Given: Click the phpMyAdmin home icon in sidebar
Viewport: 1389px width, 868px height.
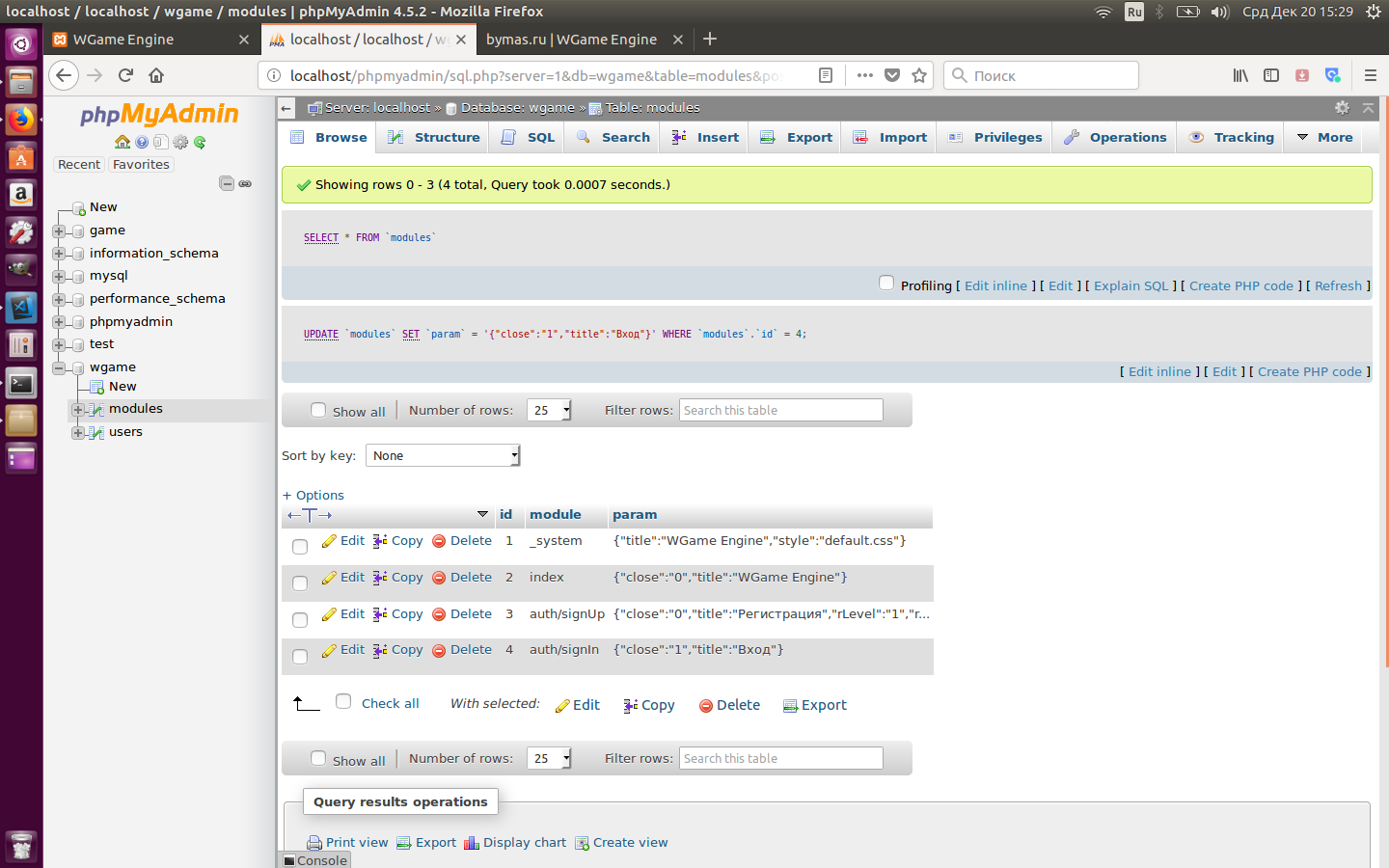Looking at the screenshot, I should [123, 142].
